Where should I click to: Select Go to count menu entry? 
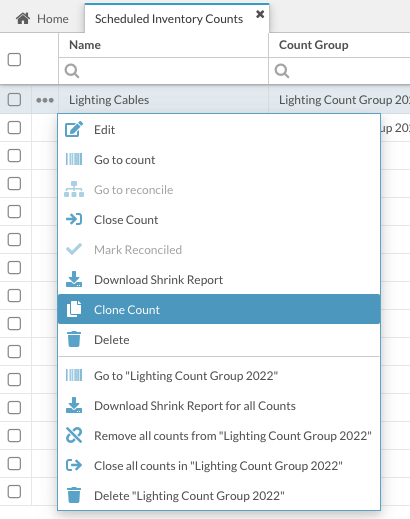pyautogui.click(x=219, y=160)
